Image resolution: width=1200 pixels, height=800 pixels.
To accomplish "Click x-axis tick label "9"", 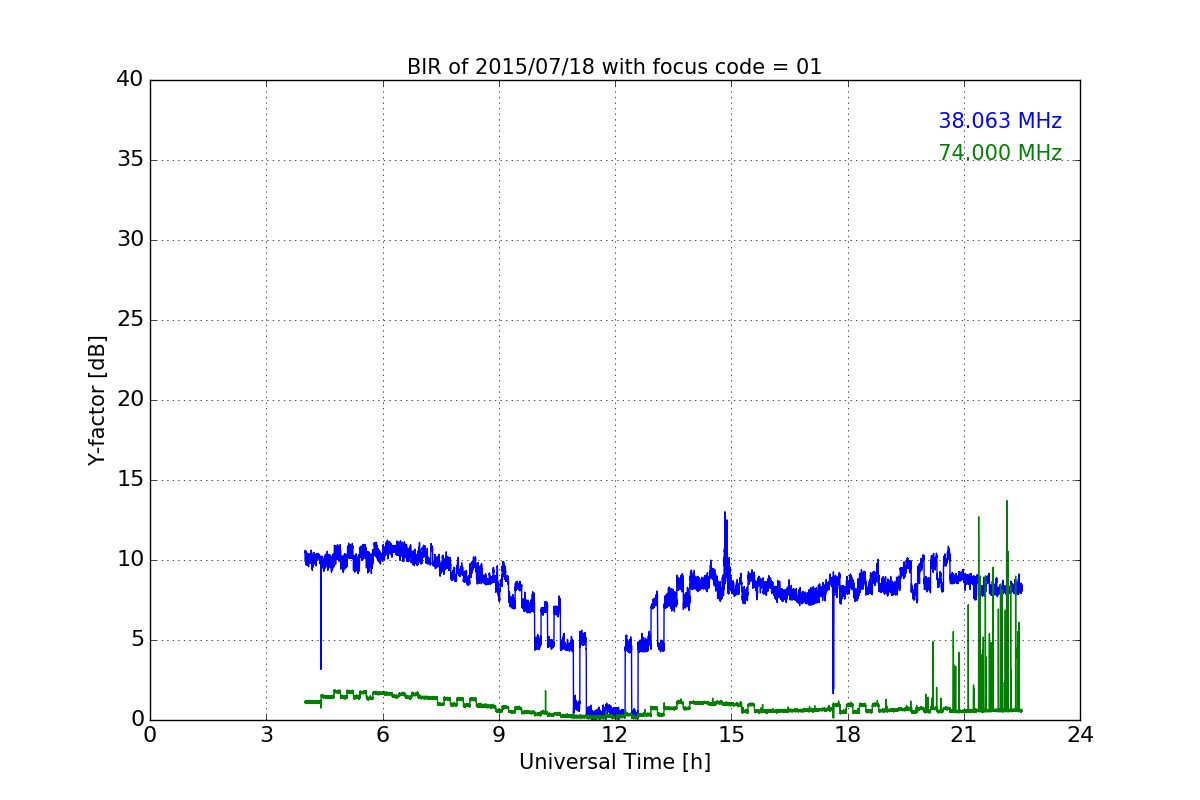I will 498,735.
